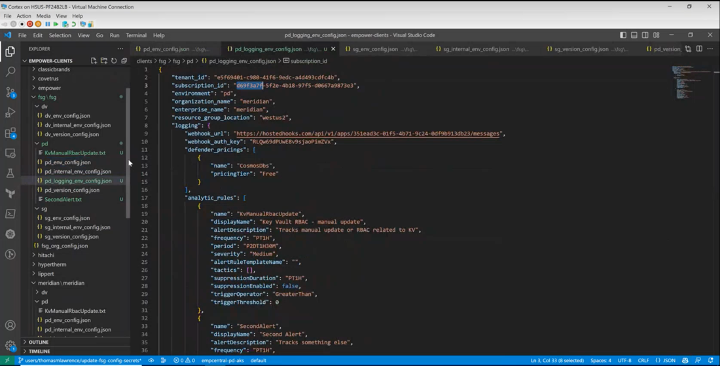Open the Run and Debug icon
This screenshot has width=720, height=366.
[x=10, y=112]
